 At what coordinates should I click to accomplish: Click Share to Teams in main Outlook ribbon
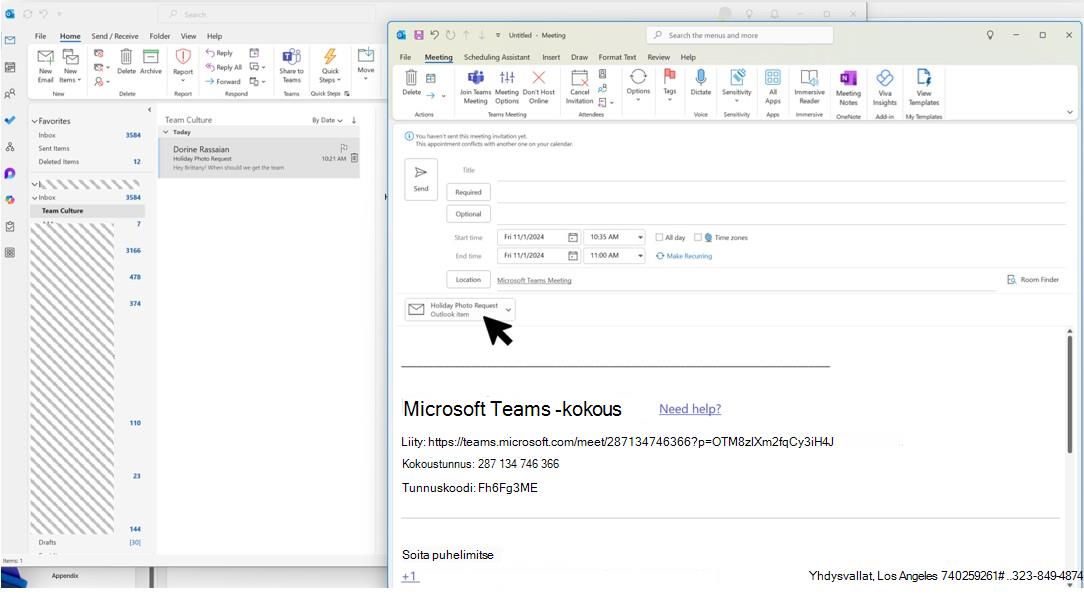pos(292,66)
